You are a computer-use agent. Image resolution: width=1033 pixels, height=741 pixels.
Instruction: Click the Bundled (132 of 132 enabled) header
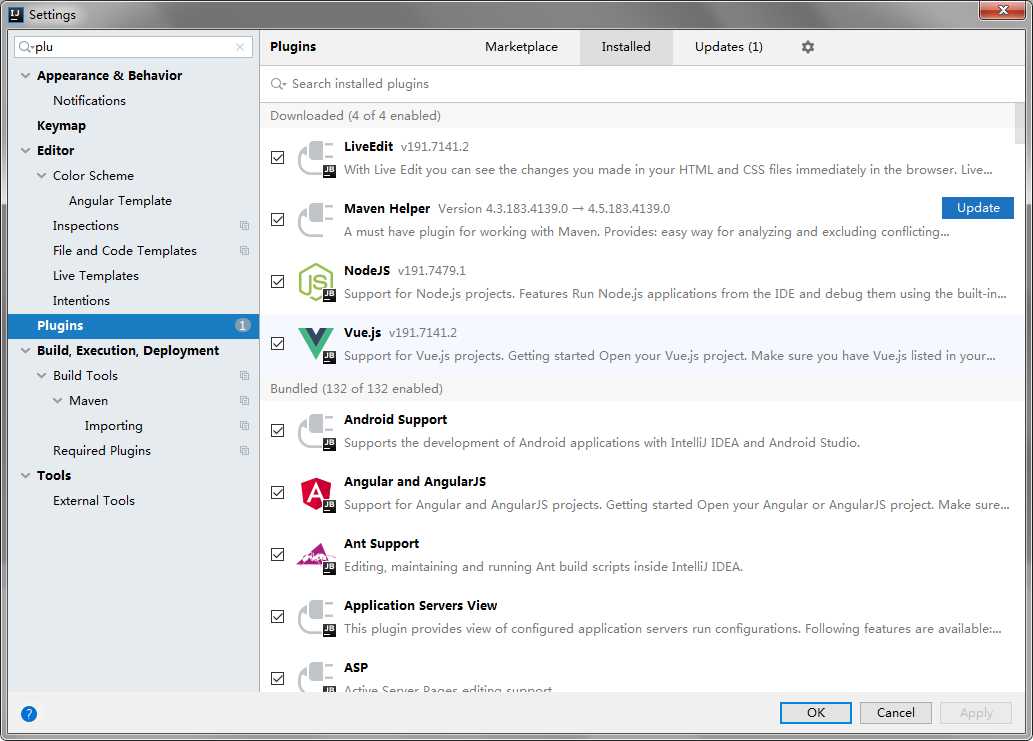356,389
